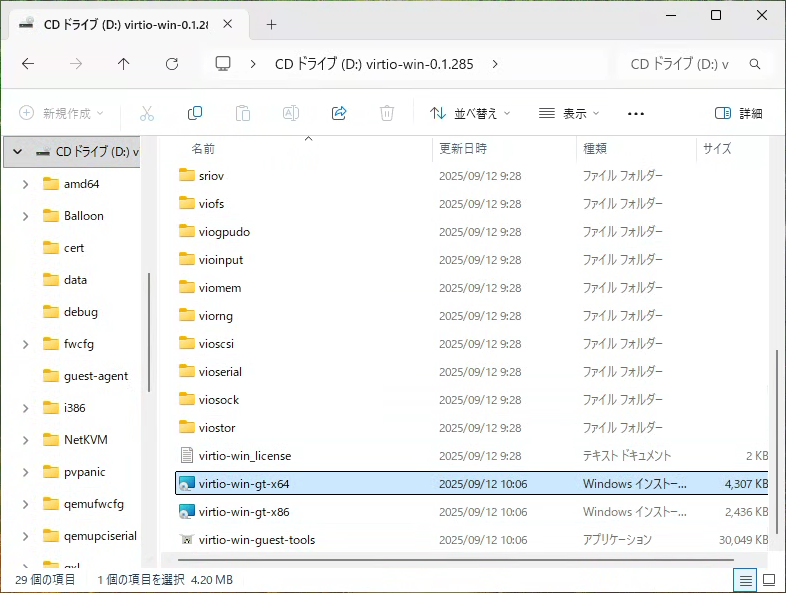This screenshot has height=593, width=786.
Task: Click the horizontal scrollbar of file list
Action: (456, 559)
